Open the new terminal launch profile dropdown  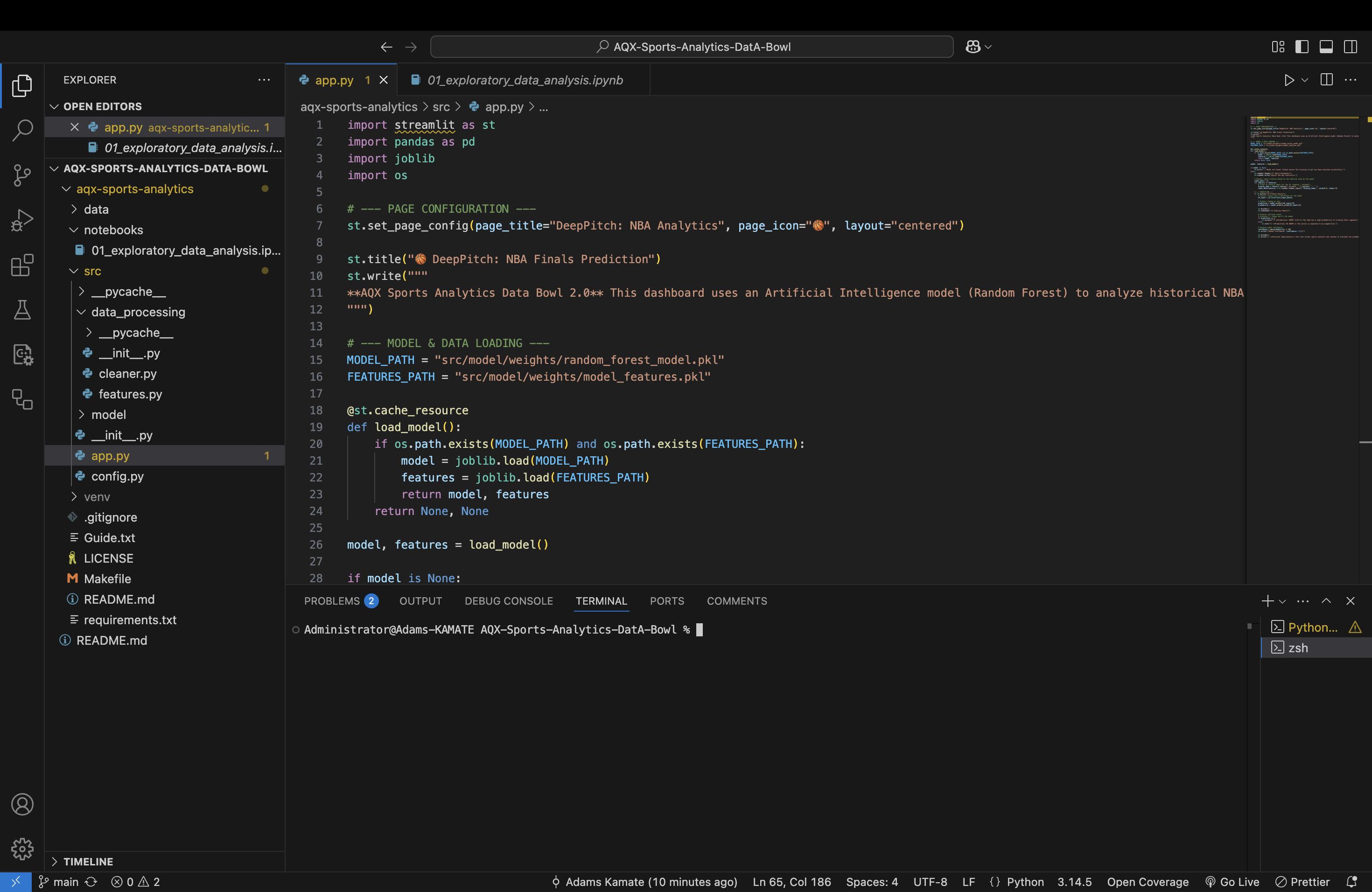click(x=1282, y=601)
